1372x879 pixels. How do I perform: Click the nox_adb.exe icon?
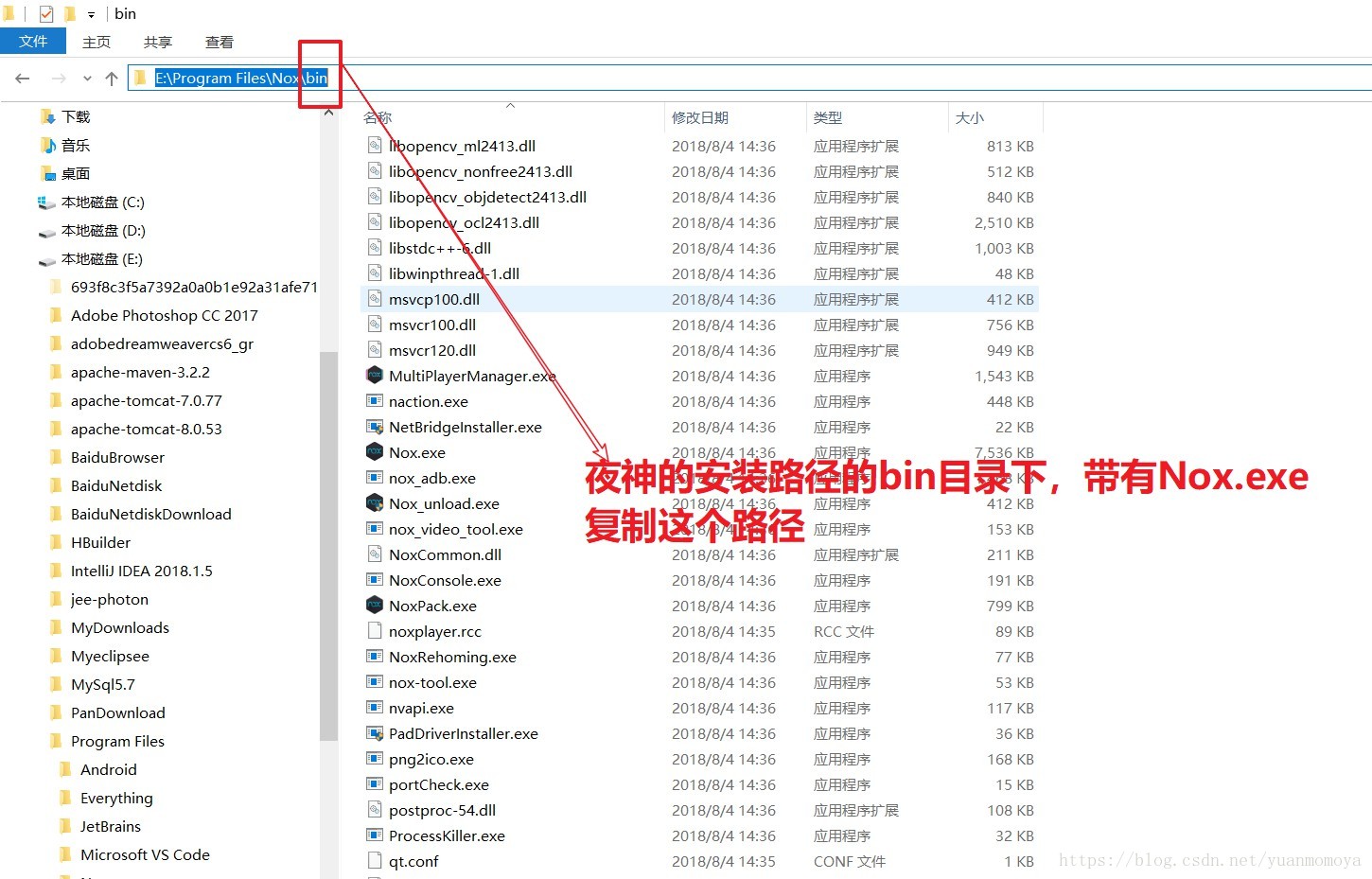(375, 478)
